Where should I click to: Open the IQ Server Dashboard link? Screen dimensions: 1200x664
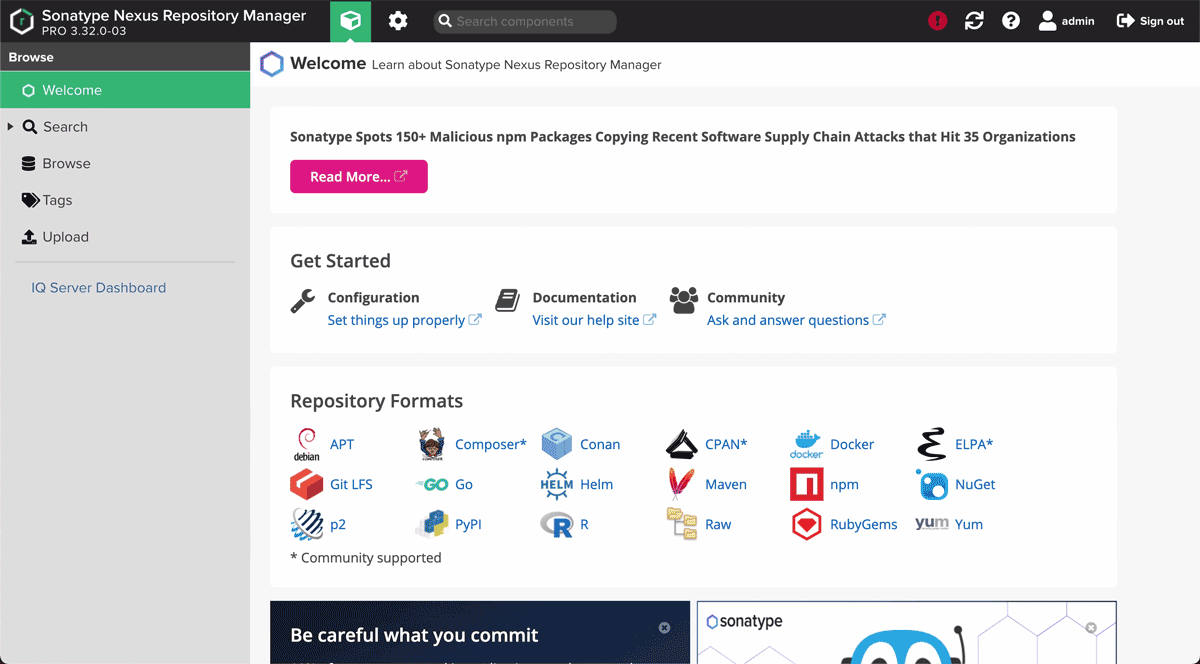(99, 287)
